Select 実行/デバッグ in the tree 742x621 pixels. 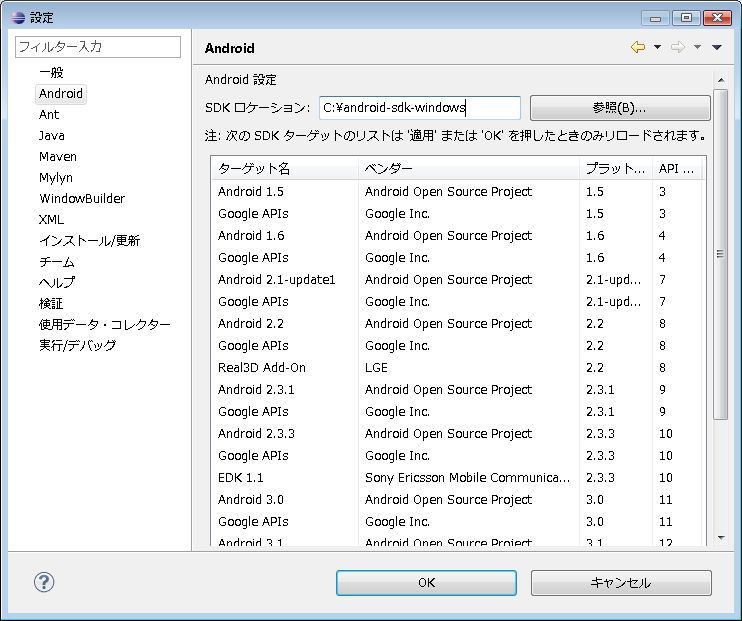pyautogui.click(x=78, y=346)
